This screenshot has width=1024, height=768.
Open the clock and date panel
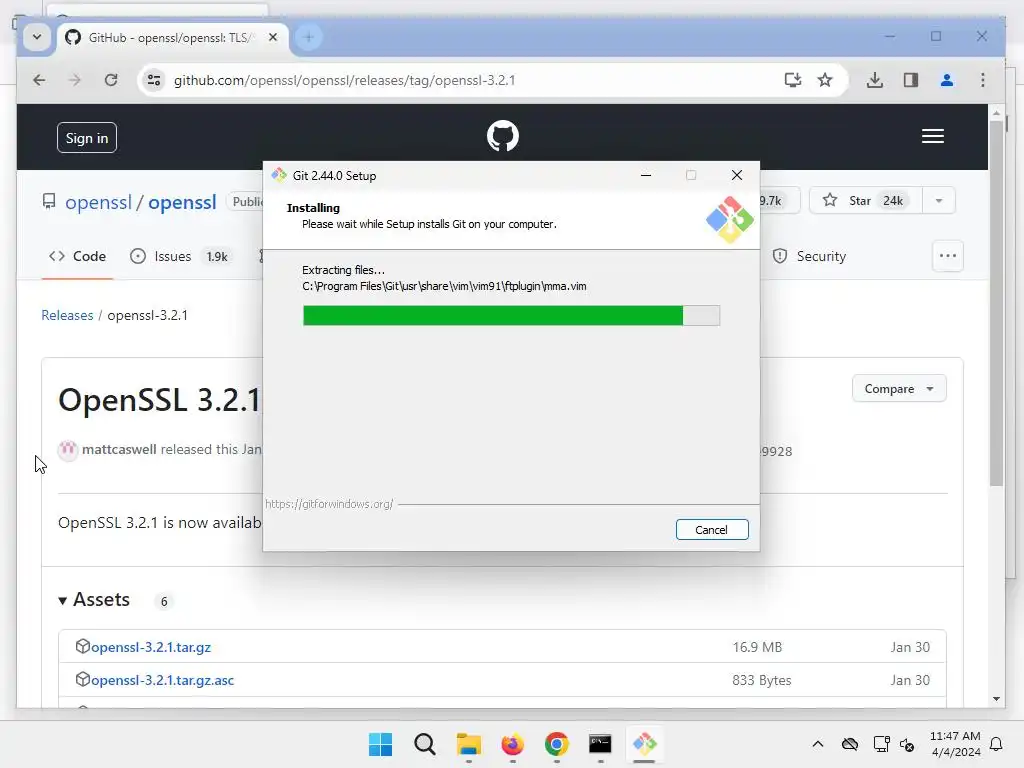click(x=955, y=744)
